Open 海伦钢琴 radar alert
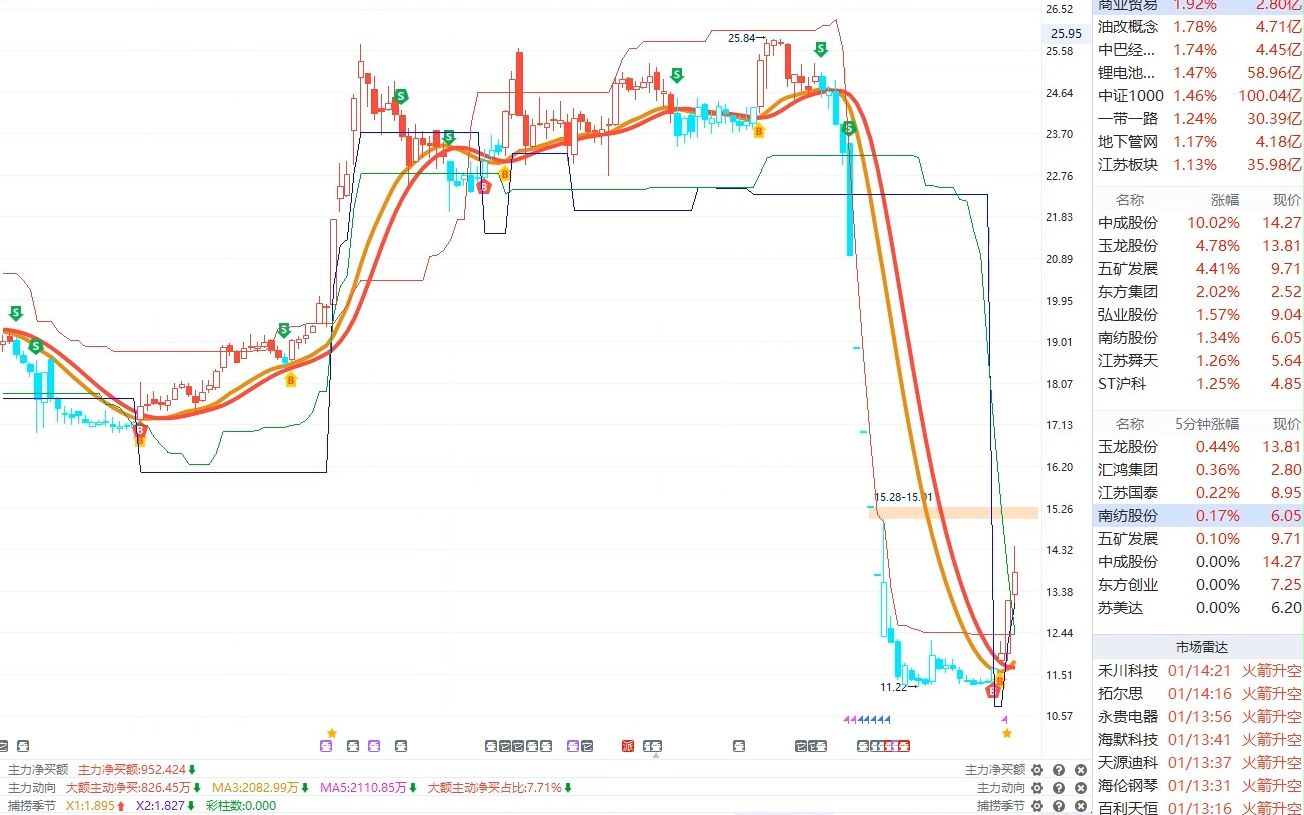Viewport: 1304px width, 815px height. 1198,785
